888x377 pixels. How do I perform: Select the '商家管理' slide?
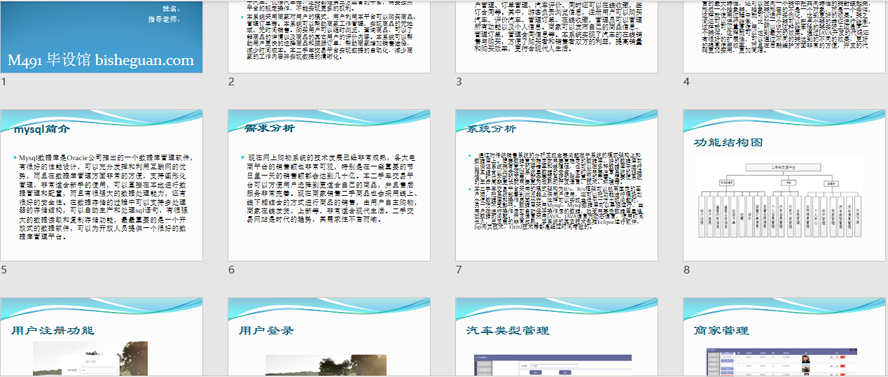coord(785,337)
